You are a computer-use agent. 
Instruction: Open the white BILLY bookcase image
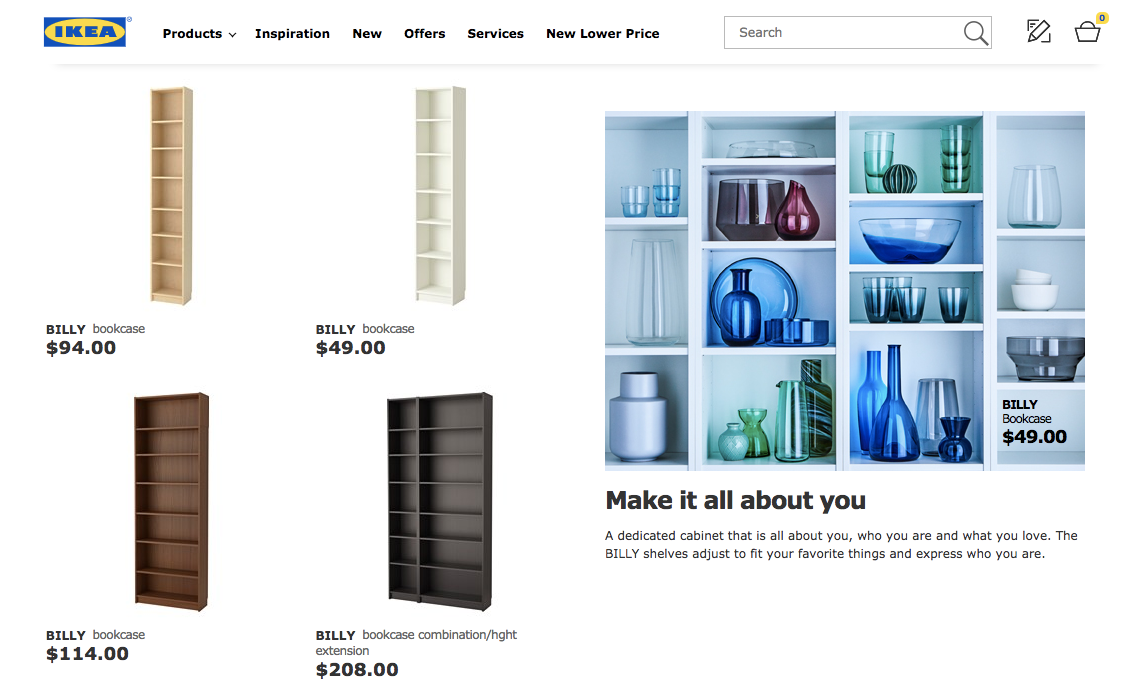pos(440,196)
